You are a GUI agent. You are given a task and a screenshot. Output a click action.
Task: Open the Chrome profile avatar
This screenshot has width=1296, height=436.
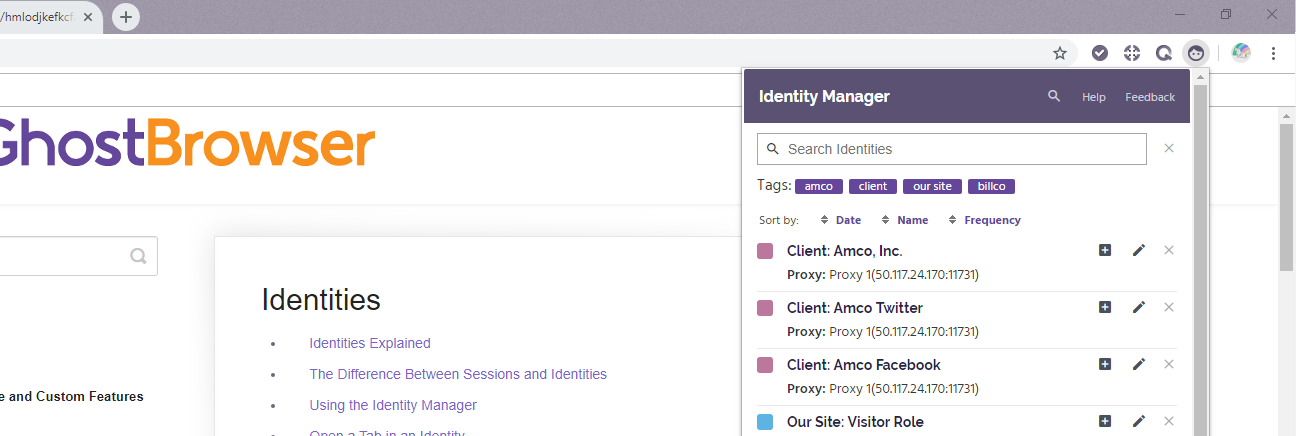pyautogui.click(x=1242, y=53)
